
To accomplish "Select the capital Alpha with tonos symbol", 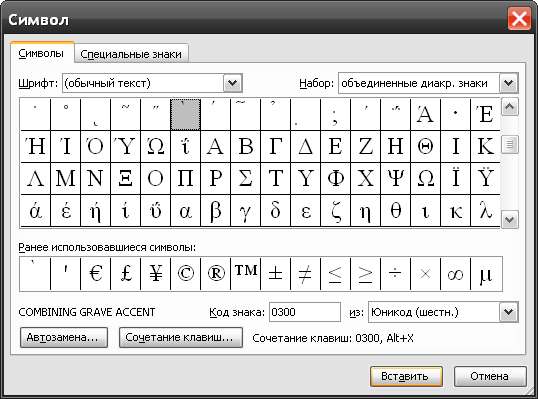I will coord(425,115).
